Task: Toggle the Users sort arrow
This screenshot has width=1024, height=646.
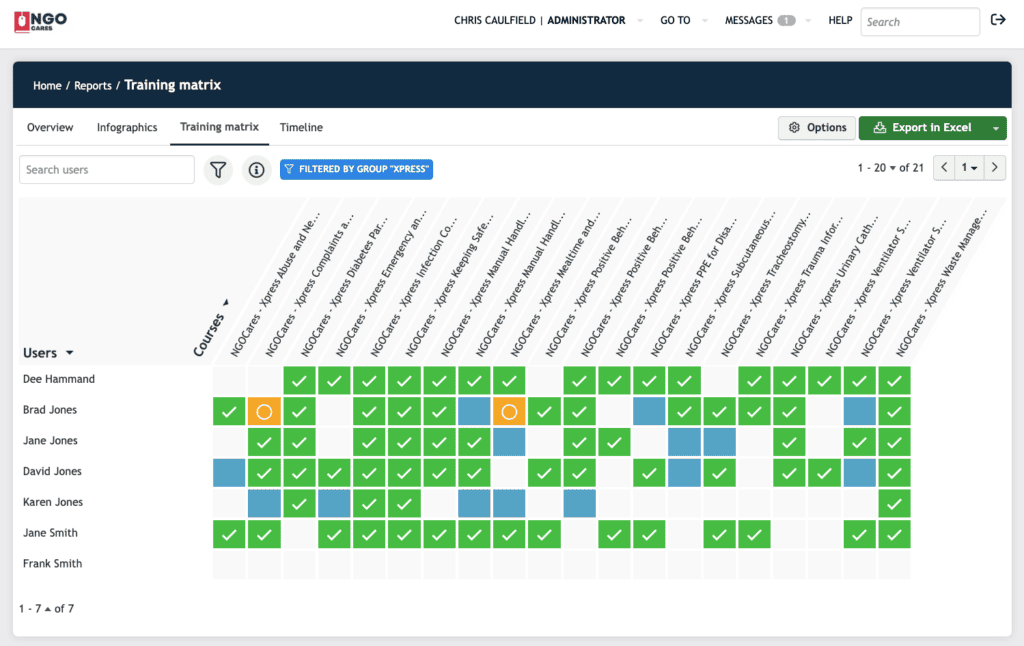Action: coord(69,353)
